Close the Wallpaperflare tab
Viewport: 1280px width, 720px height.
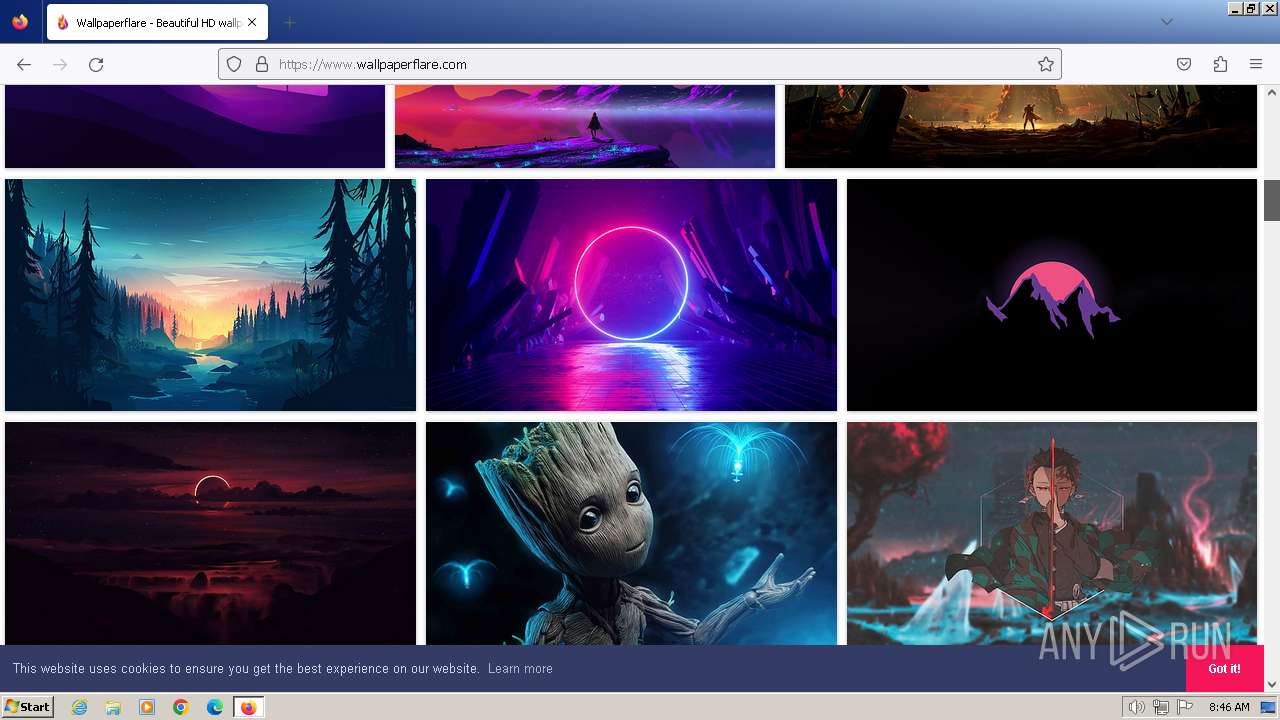[x=252, y=22]
